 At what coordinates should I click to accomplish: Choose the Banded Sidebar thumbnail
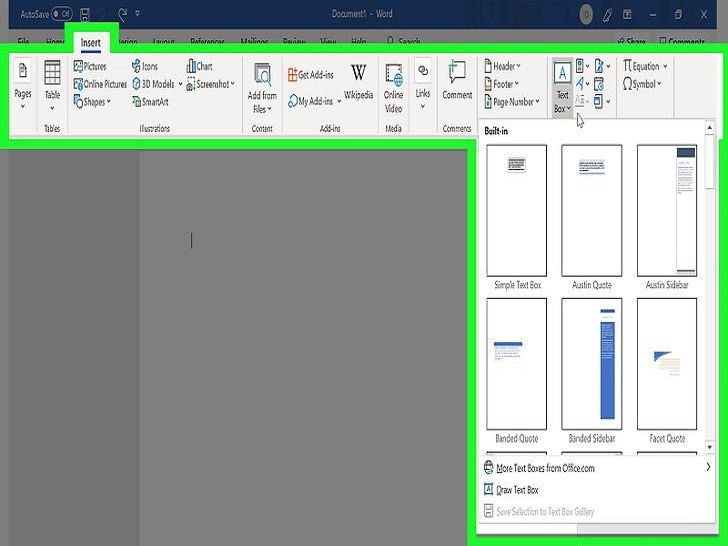(x=592, y=364)
